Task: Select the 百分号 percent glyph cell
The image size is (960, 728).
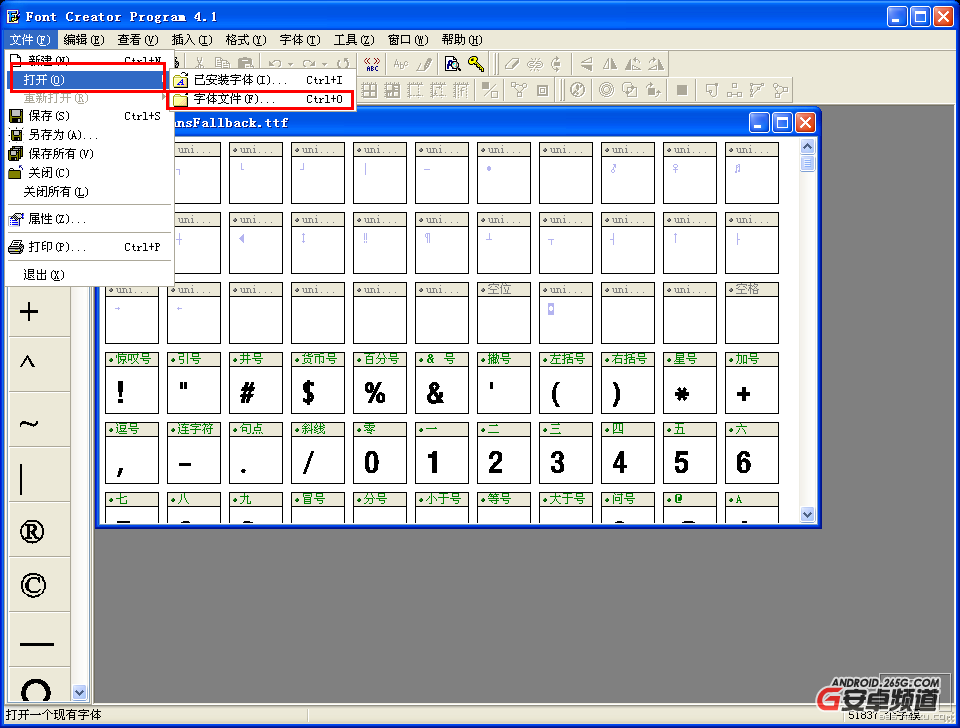Action: click(380, 383)
